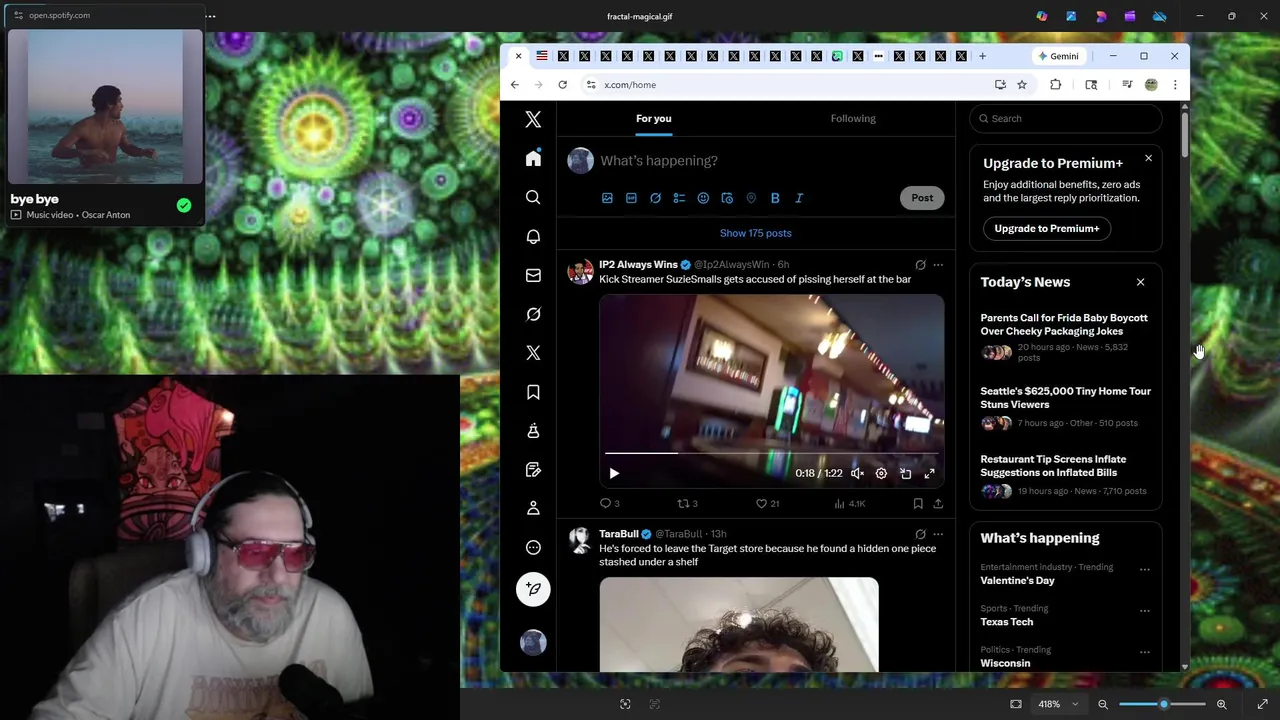Zoom in on the image viewer

coord(1221,704)
